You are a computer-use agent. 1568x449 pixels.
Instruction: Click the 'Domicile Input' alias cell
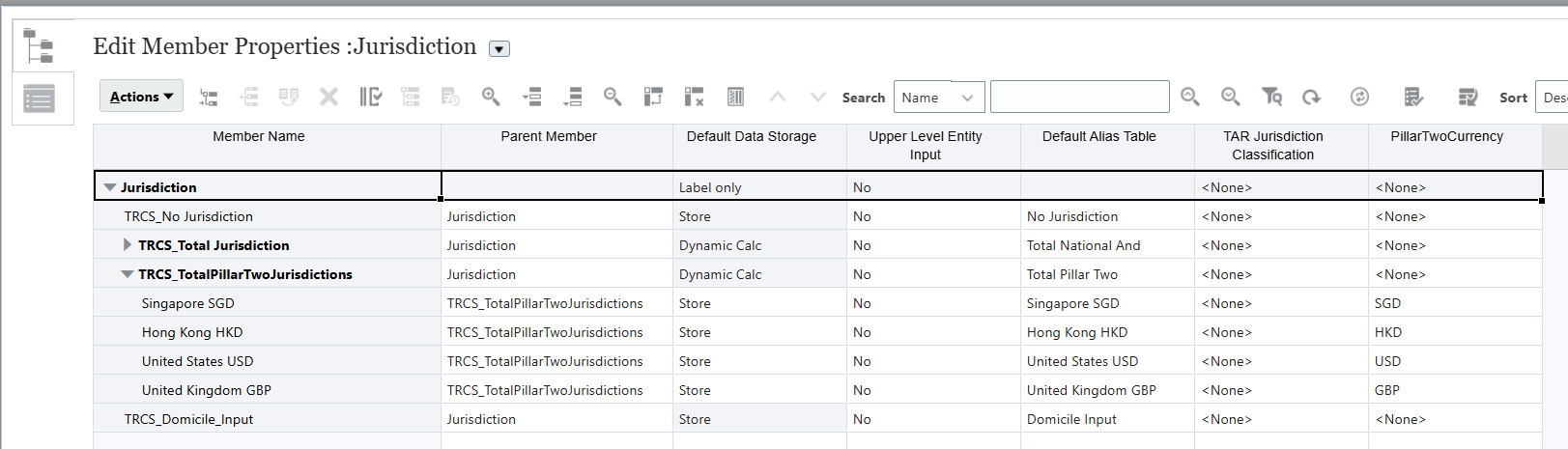tap(1107, 419)
